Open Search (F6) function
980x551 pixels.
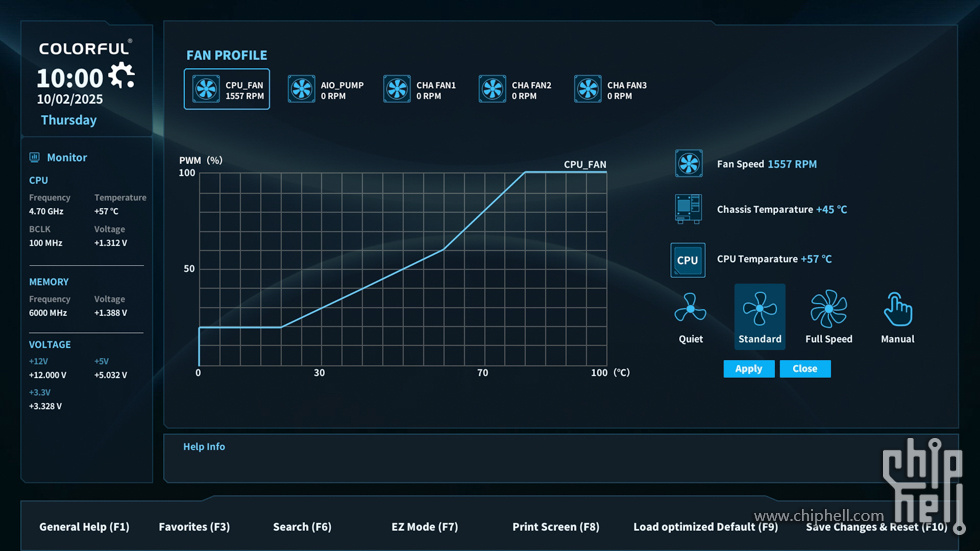(302, 527)
